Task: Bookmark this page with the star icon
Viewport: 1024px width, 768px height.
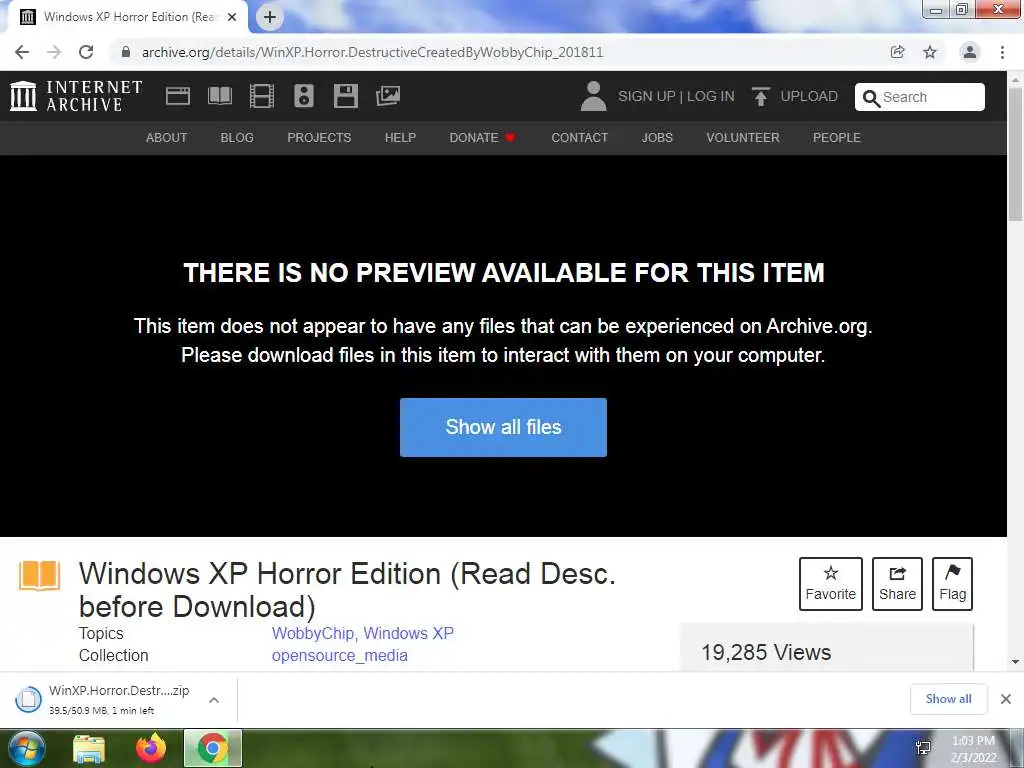Action: coord(930,52)
